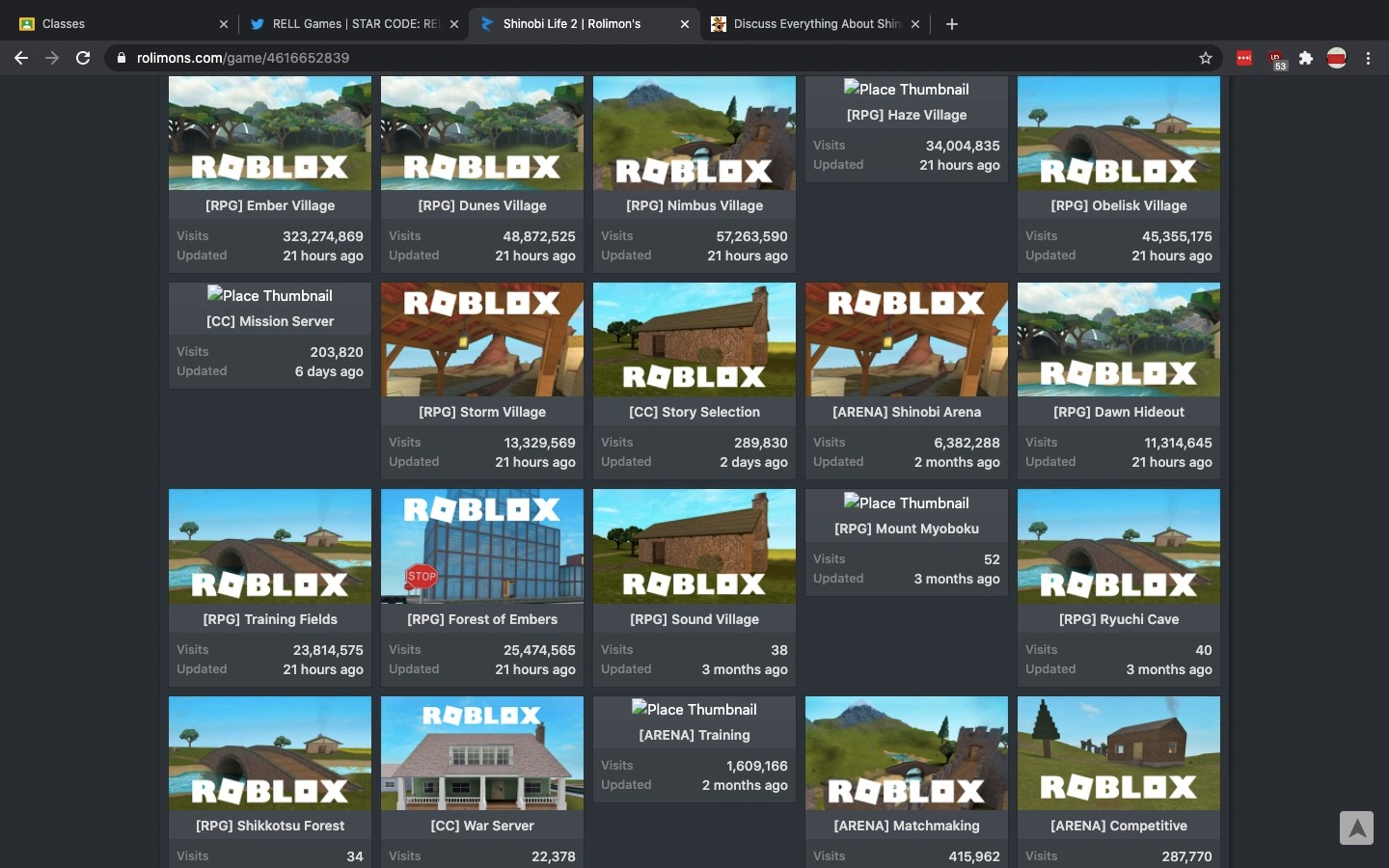Click the visits count 203,820
Viewport: 1389px width, 868px height.
pos(337,352)
